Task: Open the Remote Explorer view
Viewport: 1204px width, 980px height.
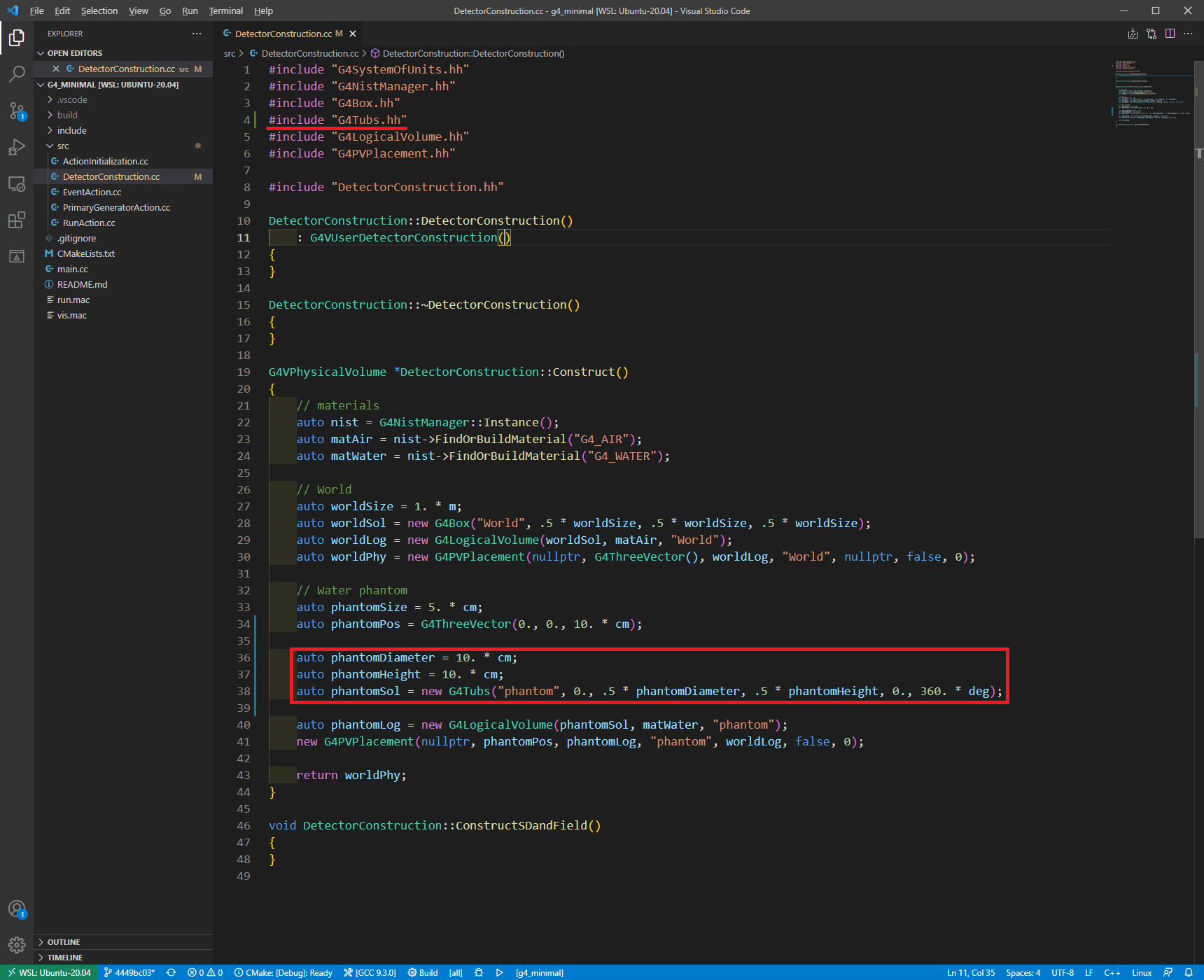Action: [17, 184]
